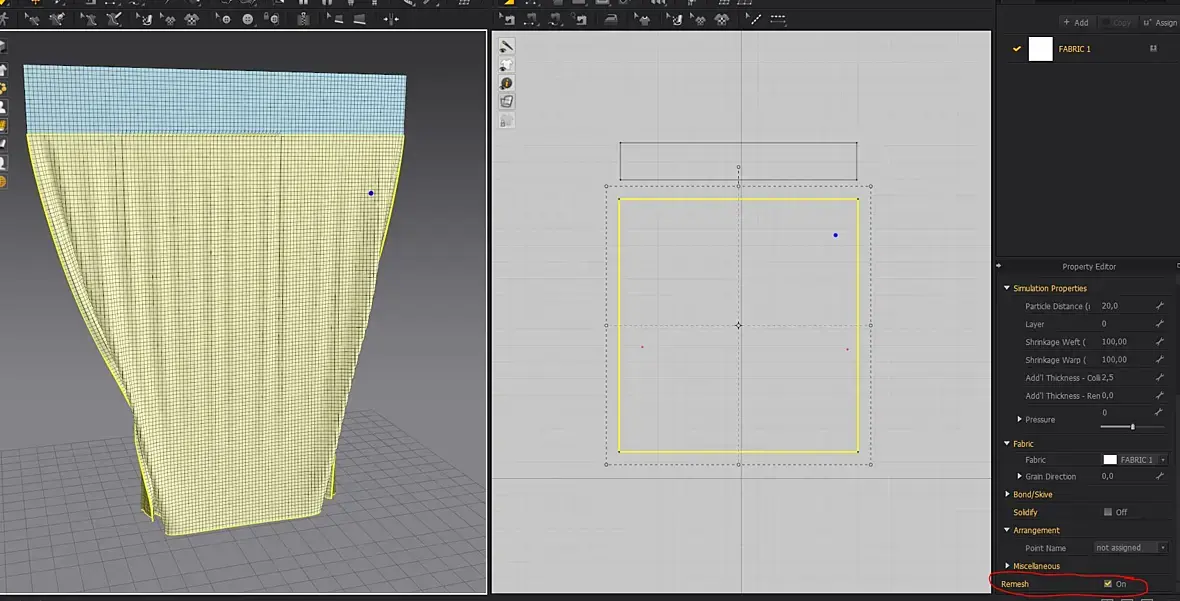The width and height of the screenshot is (1180, 601).
Task: Click the steam iron tool in the 2D toolbar
Action: 609,19
